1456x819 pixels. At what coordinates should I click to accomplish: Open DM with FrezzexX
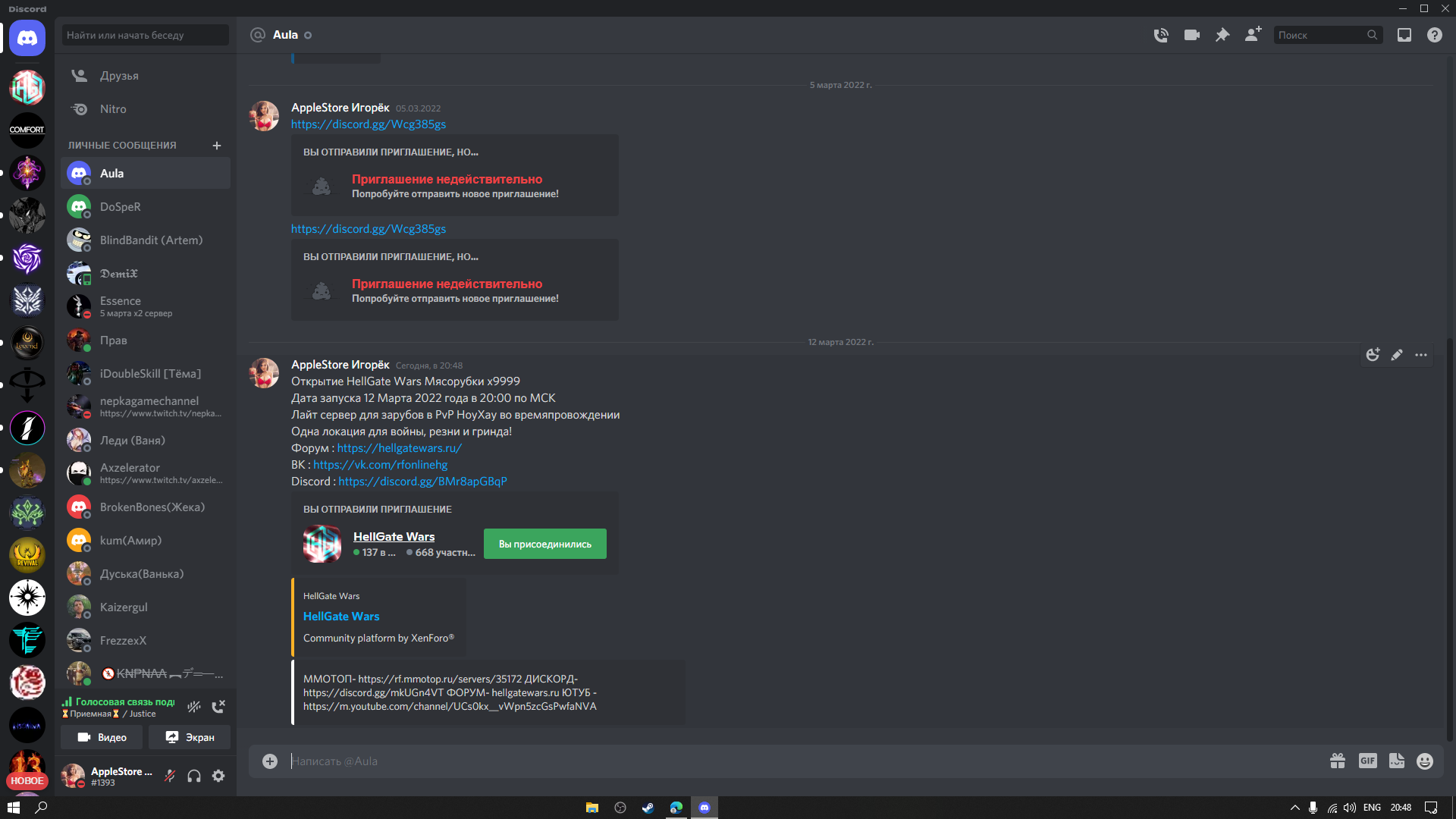click(146, 641)
